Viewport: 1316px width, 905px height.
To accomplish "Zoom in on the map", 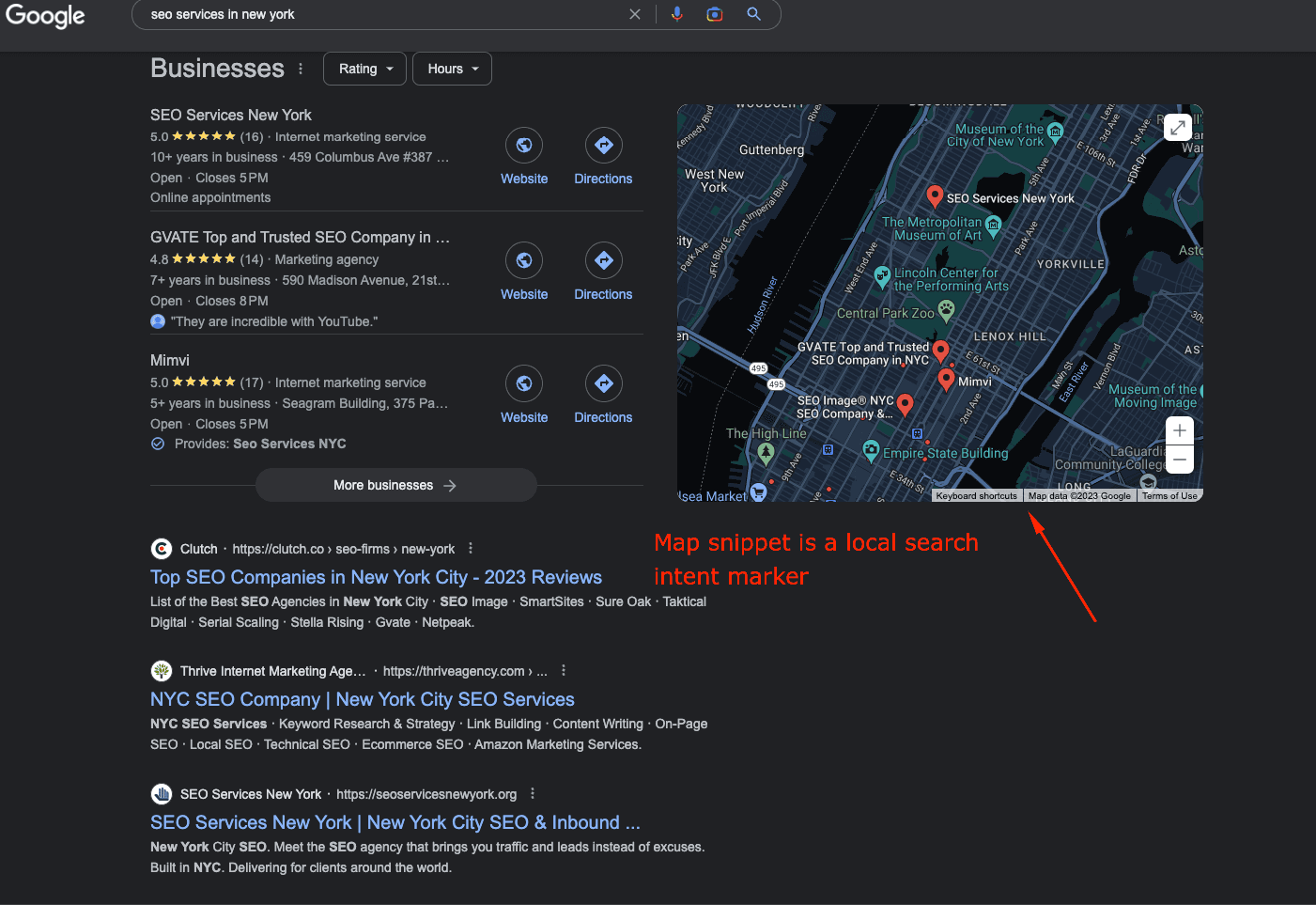I will click(x=1179, y=430).
